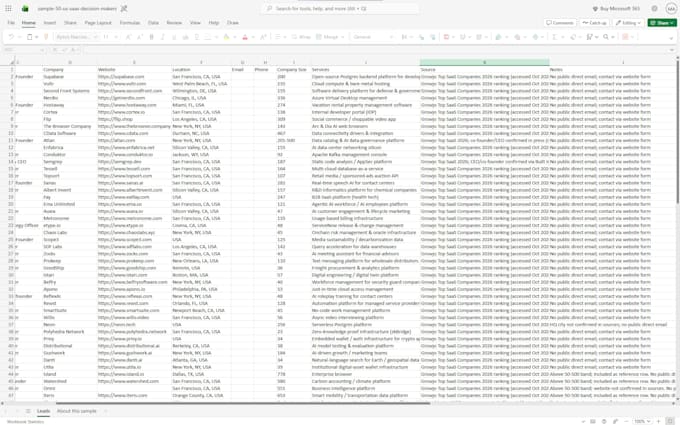Open the table styles icon
This screenshot has height=425, width=680.
click(463, 37)
